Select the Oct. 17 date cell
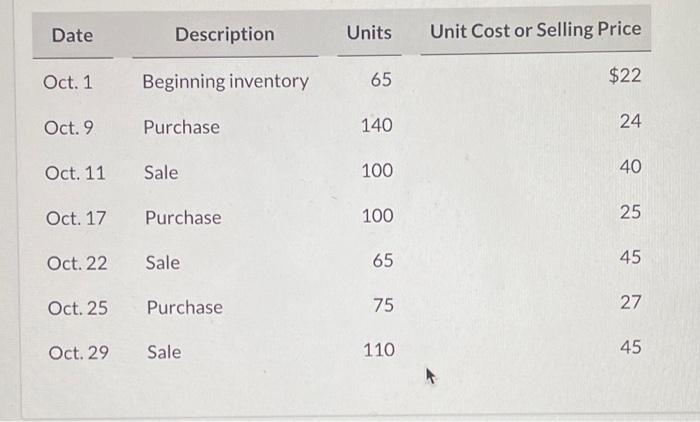 pyautogui.click(x=76, y=218)
